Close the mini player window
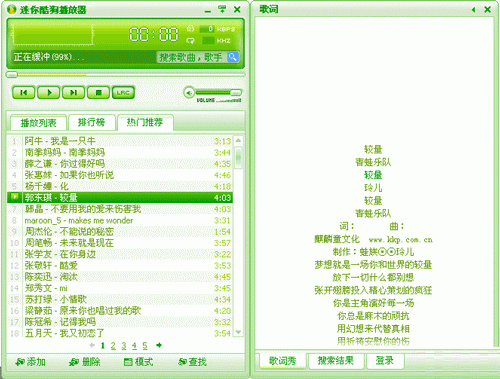 [237, 9]
